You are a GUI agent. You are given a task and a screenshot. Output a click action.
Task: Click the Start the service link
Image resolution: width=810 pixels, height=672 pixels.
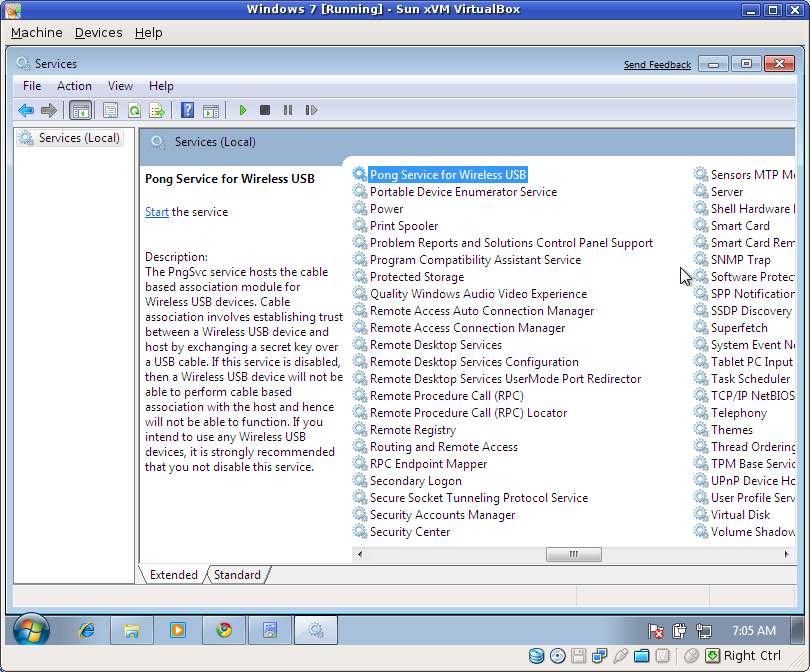[156, 212]
